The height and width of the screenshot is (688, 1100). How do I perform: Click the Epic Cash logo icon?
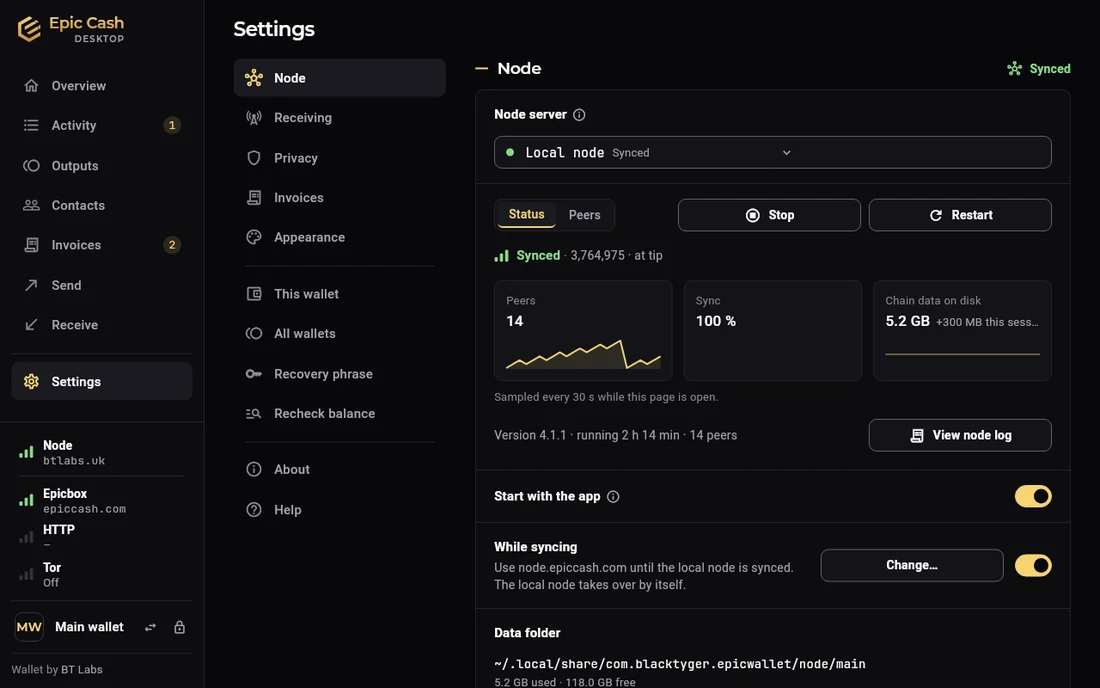(x=29, y=29)
